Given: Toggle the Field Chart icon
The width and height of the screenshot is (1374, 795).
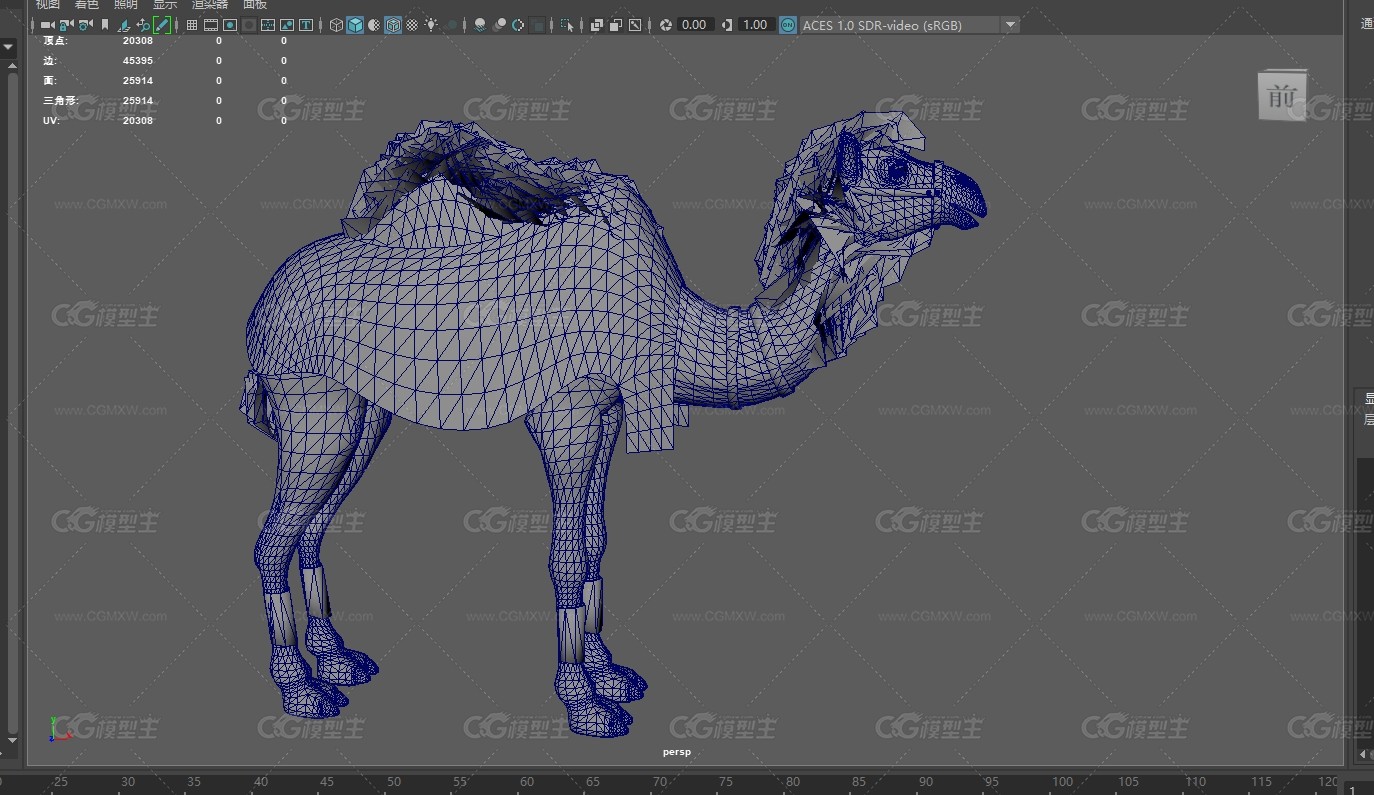Looking at the screenshot, I should pos(268,25).
